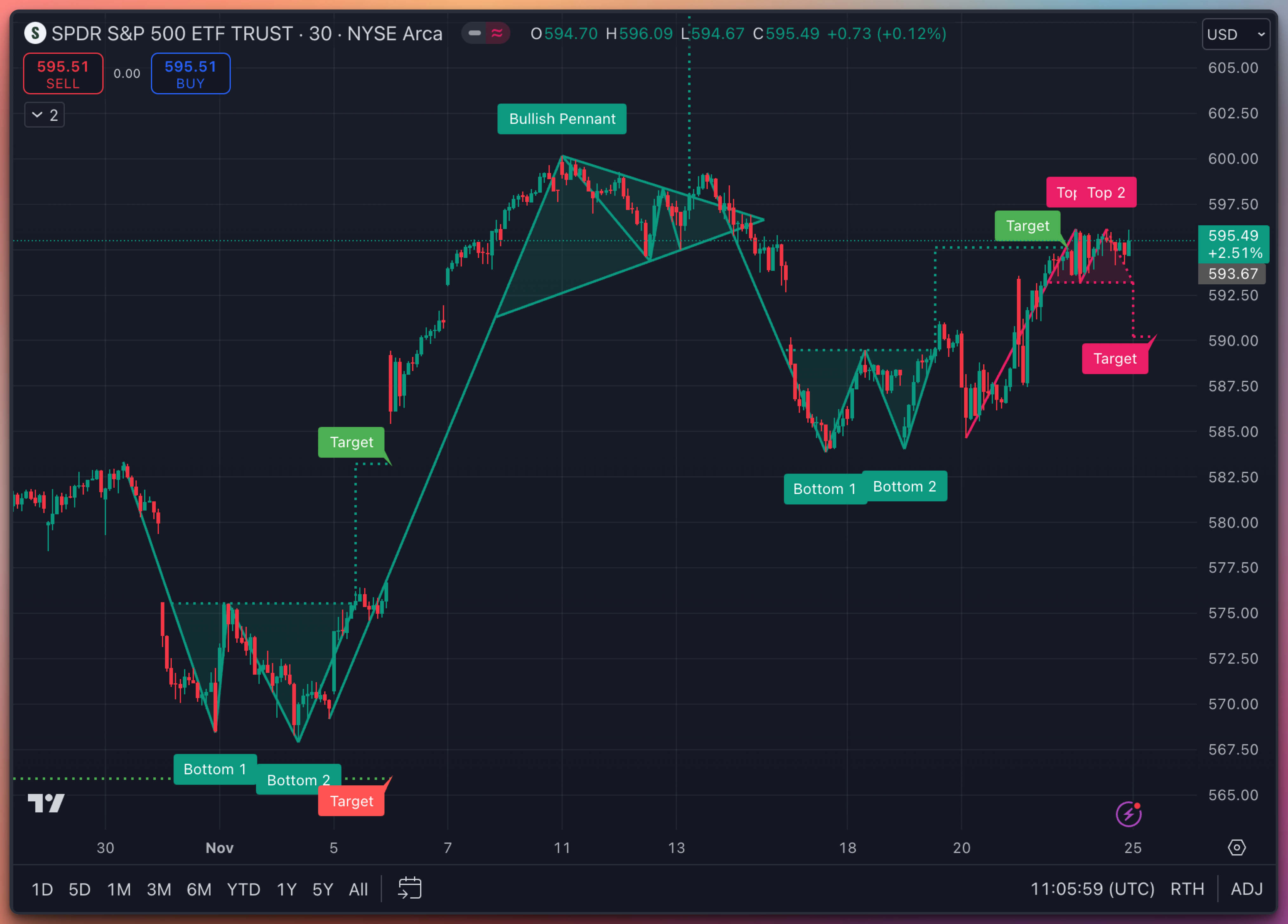Open the RTH session selector
Screen dimensions: 1288x924
click(1187, 889)
